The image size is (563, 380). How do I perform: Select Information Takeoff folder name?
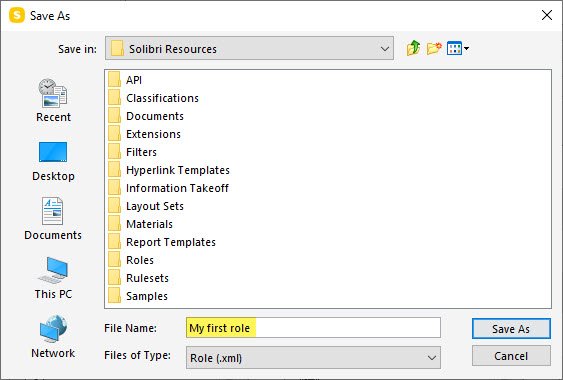pos(177,188)
